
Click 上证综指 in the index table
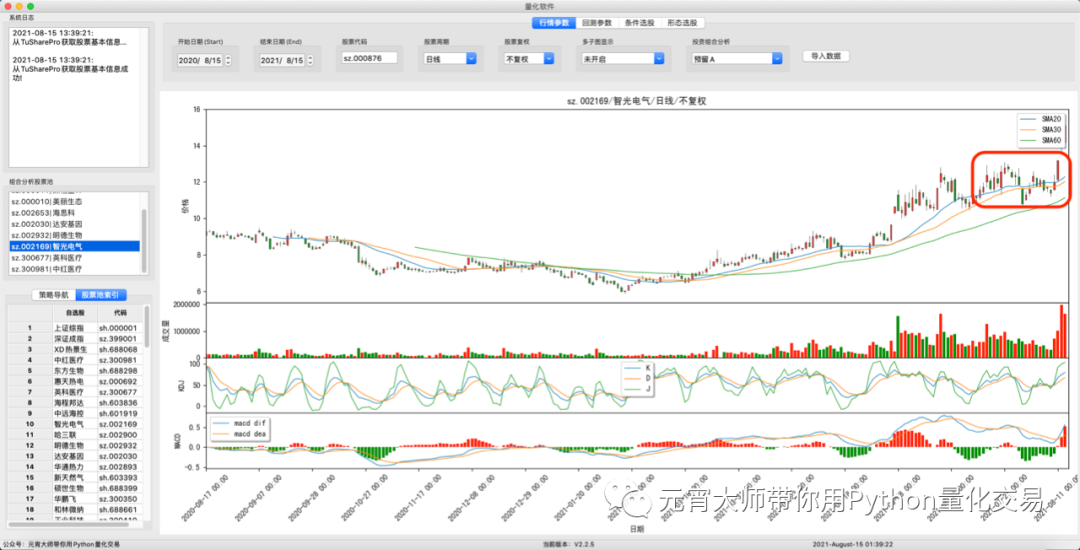click(x=74, y=328)
